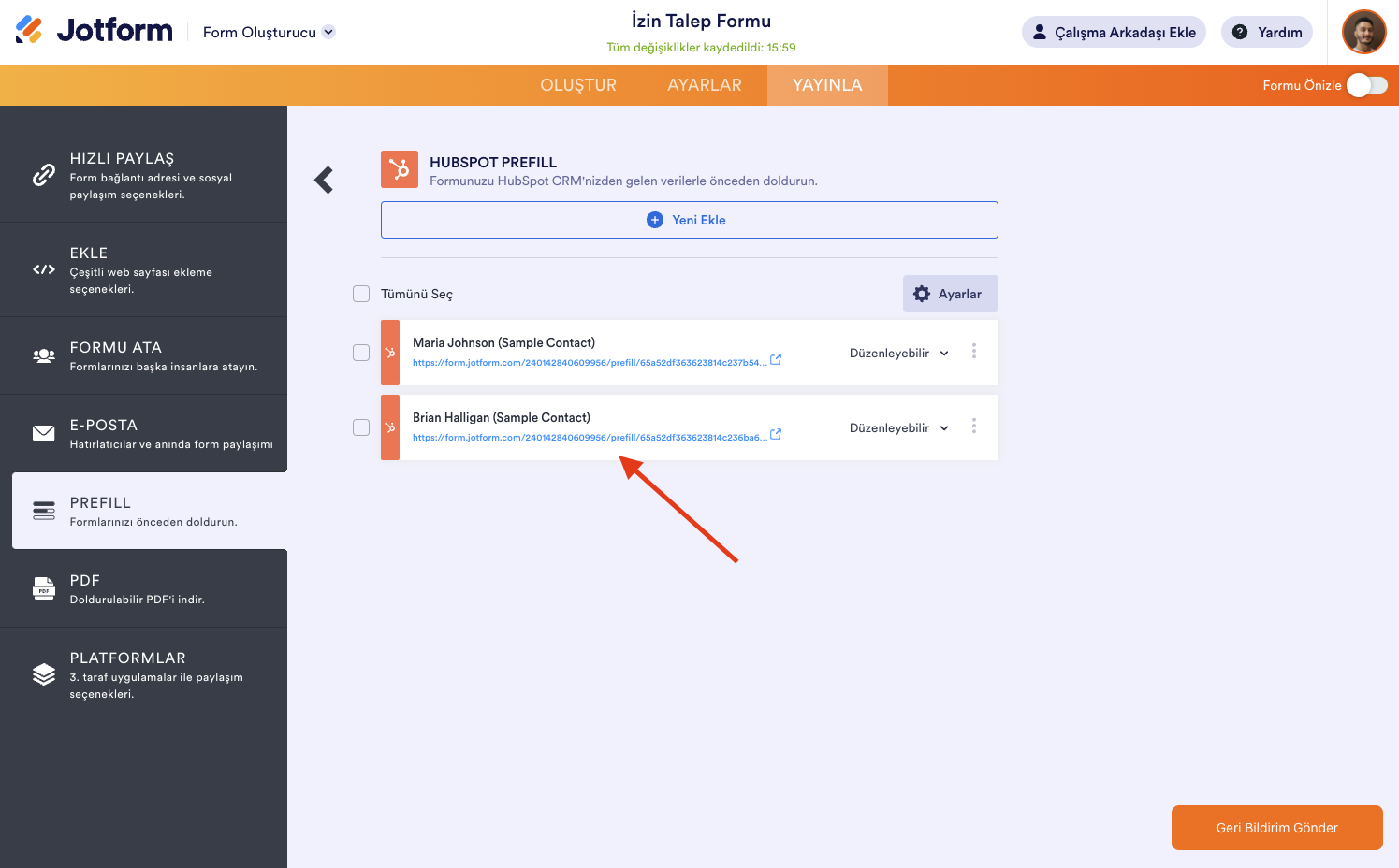Click HubSpot icon on Maria Johnson row
Viewport: 1399px width, 868px height.
click(x=390, y=353)
